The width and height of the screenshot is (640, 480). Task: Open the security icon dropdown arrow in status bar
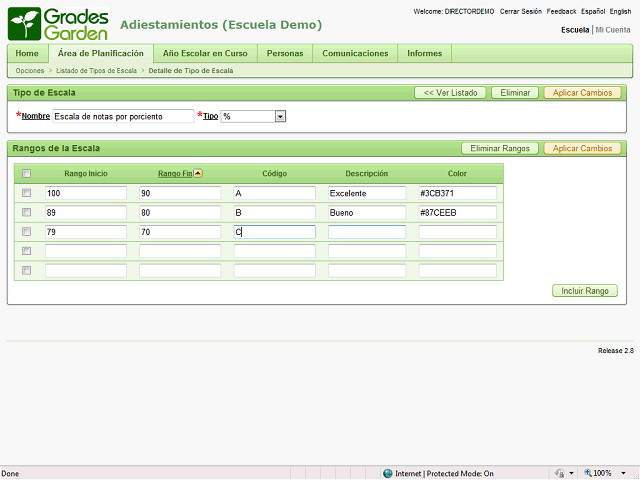tap(571, 473)
